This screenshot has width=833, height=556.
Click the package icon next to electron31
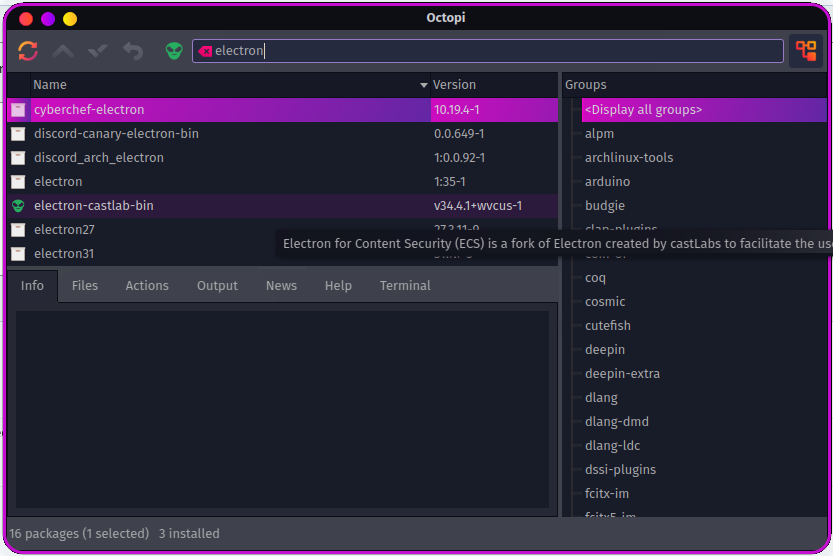click(18, 254)
